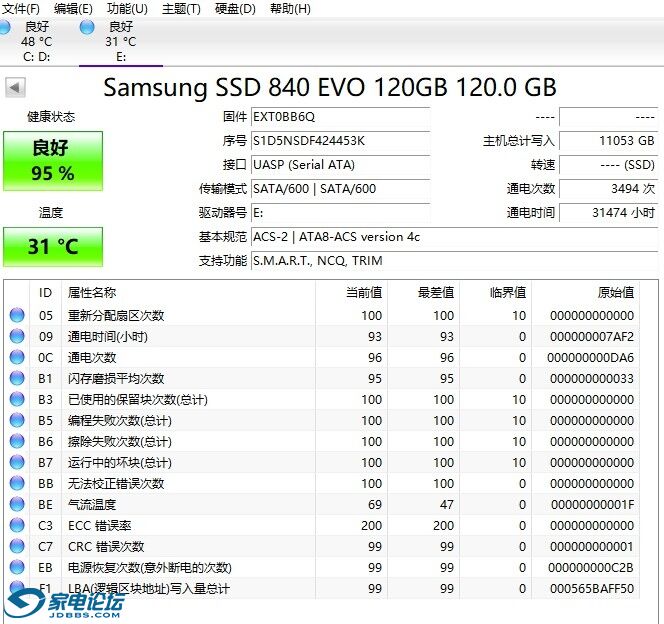Screen dimensions: 664x624
Task: Click status orb of row 05 重新分配扇区次数
Action: 17,315
